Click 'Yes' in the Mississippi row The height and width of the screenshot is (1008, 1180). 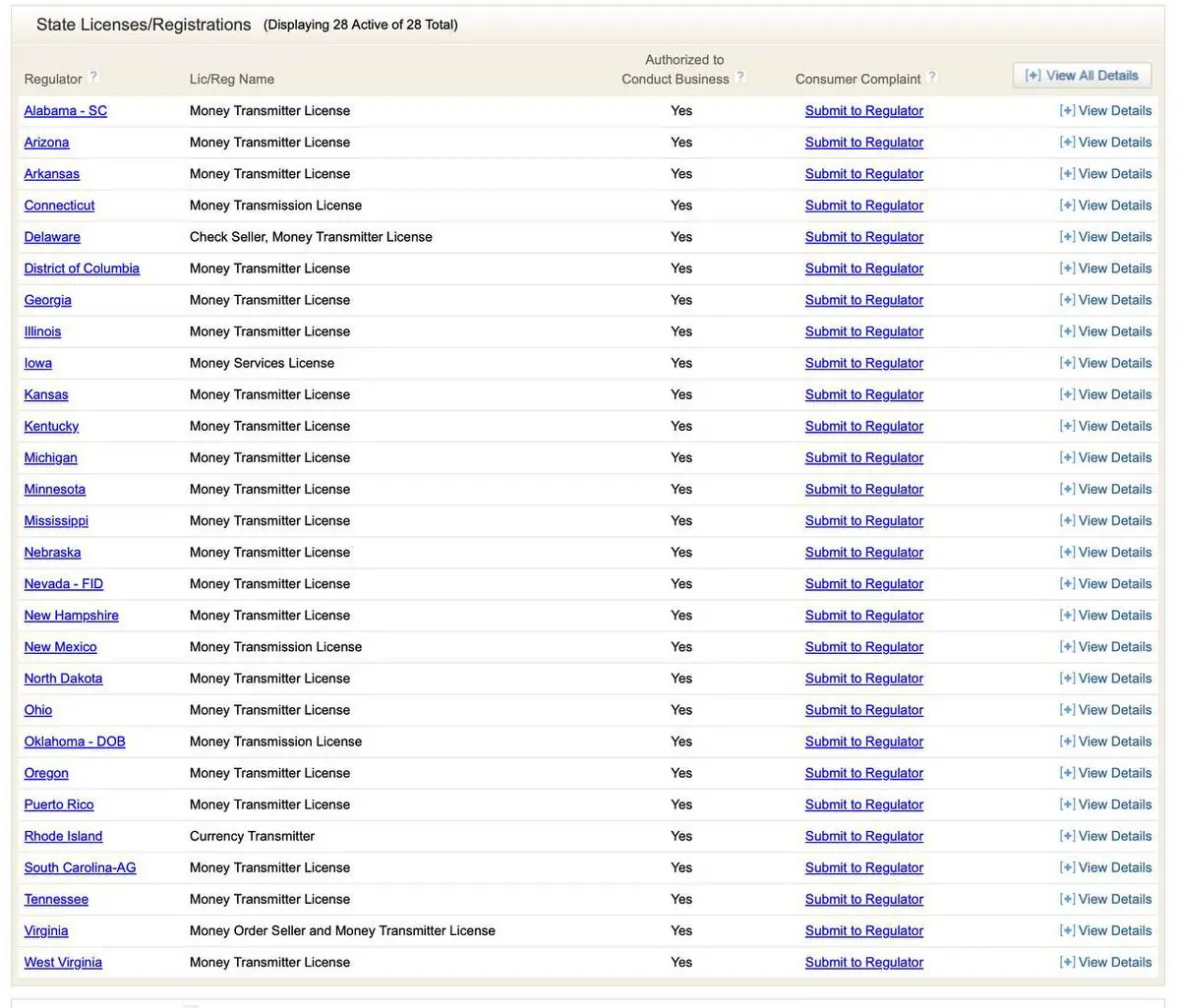[681, 521]
